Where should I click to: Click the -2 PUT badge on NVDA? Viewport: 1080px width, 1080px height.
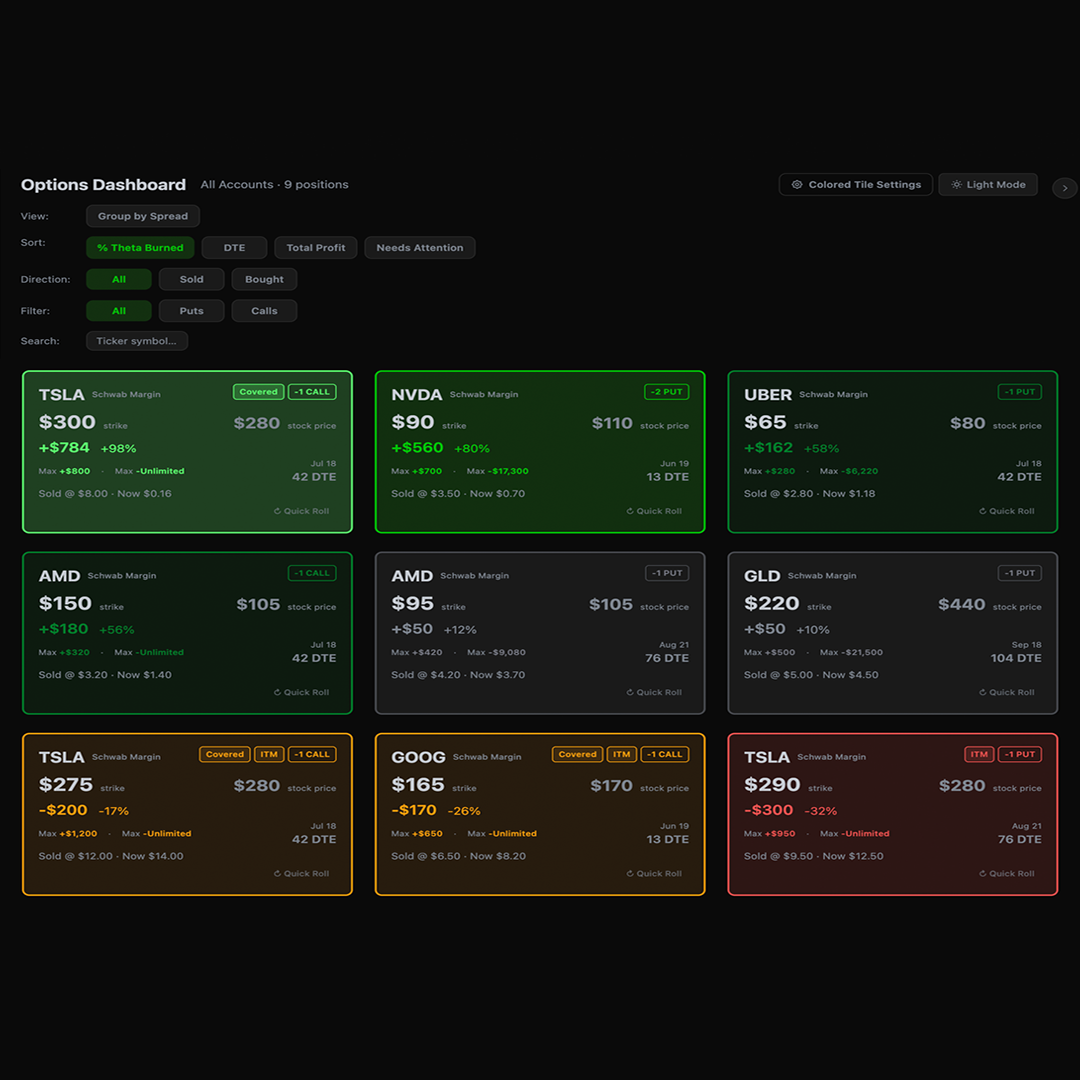pos(667,392)
